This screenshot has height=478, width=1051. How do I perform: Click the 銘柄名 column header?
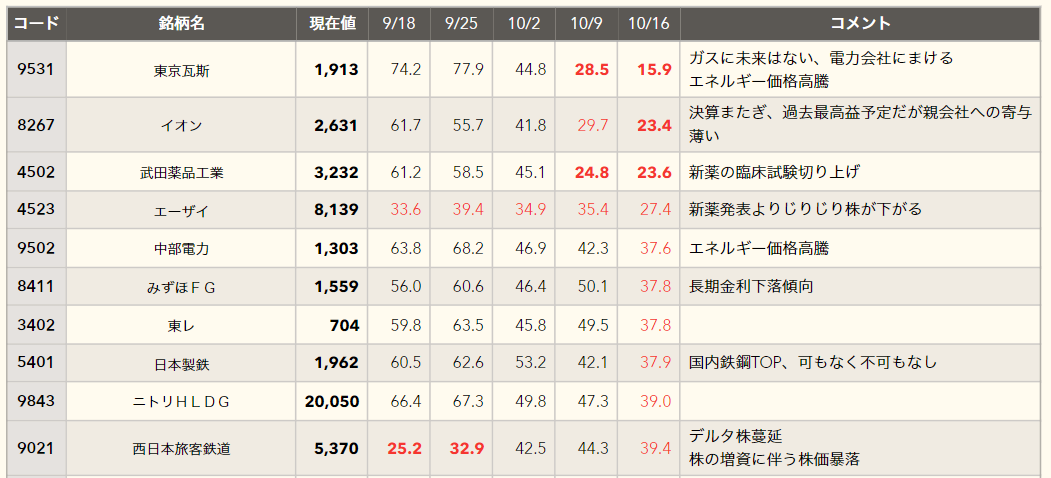[x=182, y=23]
